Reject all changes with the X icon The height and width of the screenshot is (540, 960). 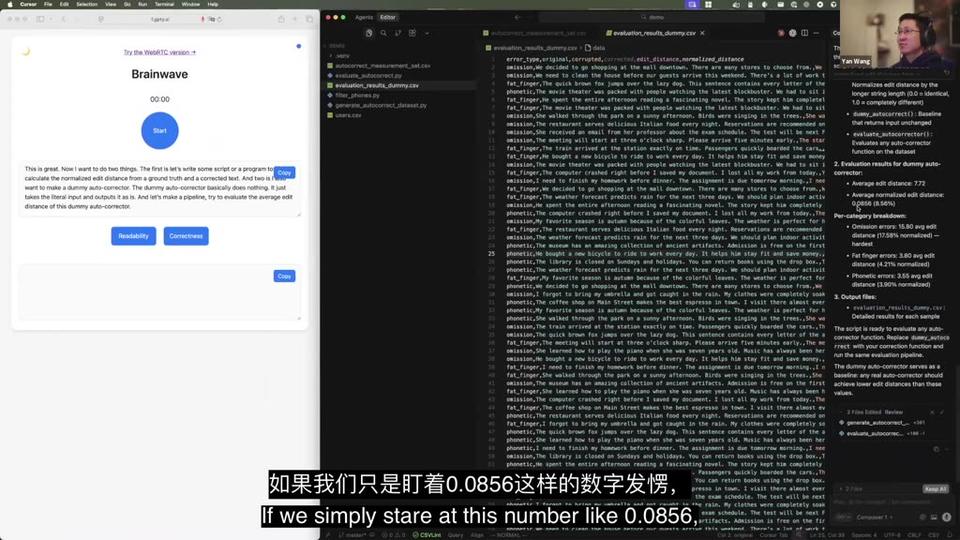coord(932,412)
